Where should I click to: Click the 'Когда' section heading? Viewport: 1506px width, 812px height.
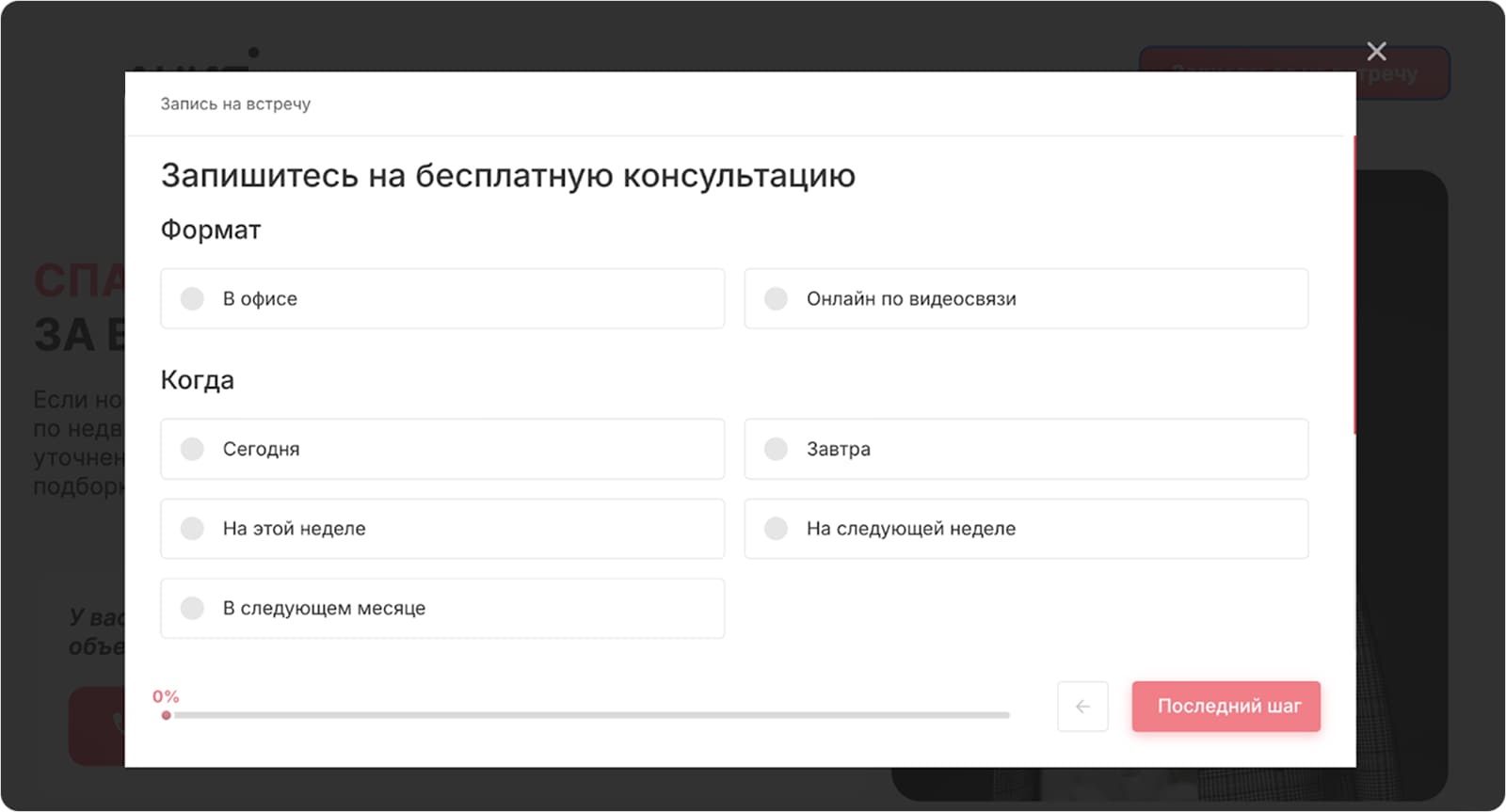[197, 380]
